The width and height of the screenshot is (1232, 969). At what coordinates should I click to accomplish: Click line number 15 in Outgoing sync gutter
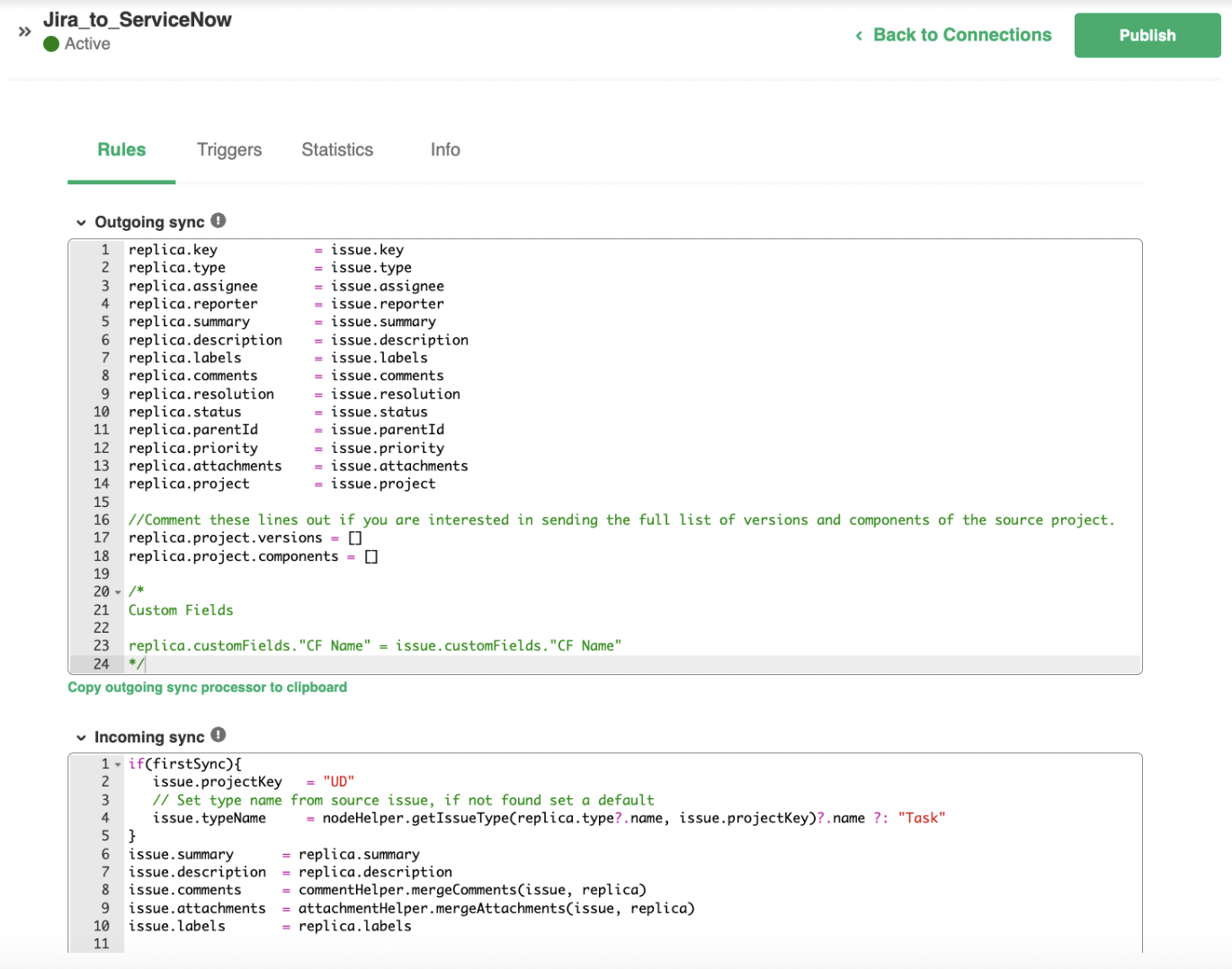coord(102,502)
